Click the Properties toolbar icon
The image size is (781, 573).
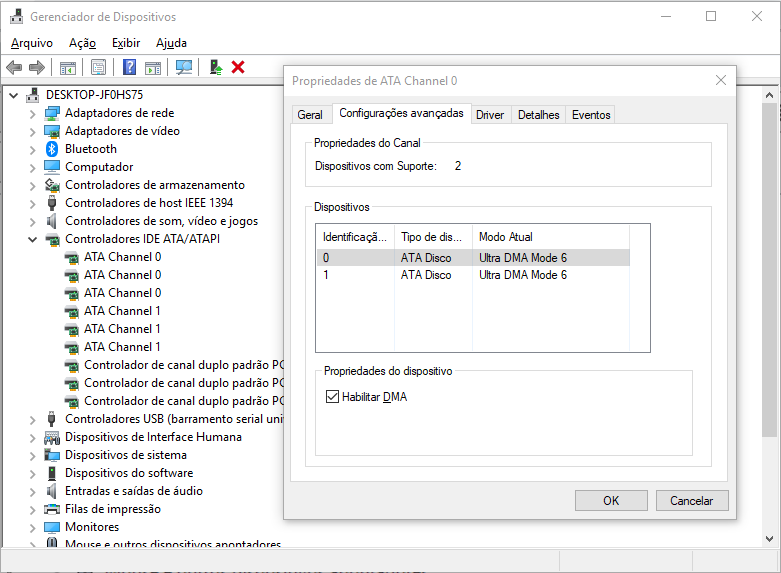tap(98, 67)
